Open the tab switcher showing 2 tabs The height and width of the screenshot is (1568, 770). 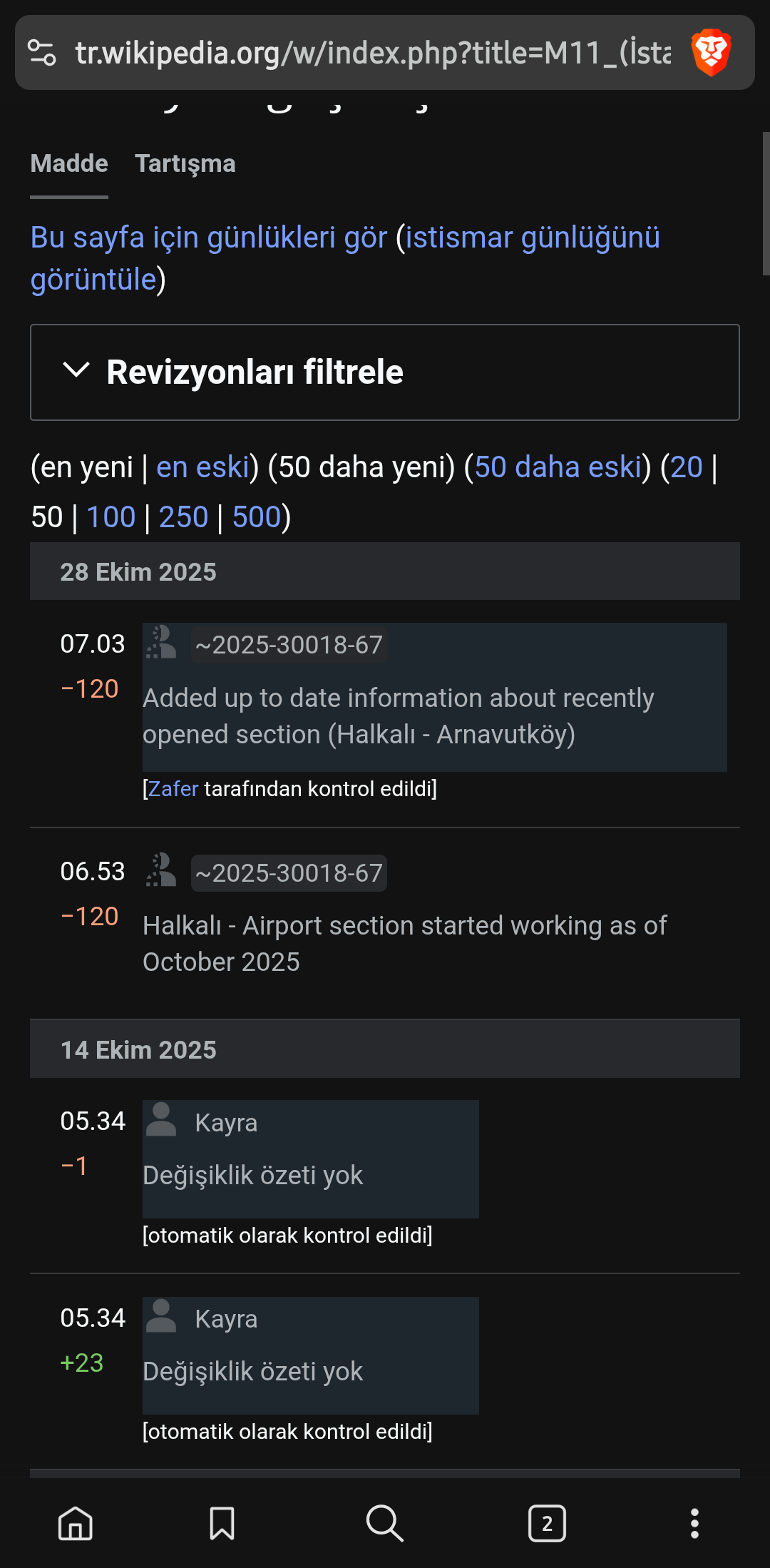click(546, 1524)
